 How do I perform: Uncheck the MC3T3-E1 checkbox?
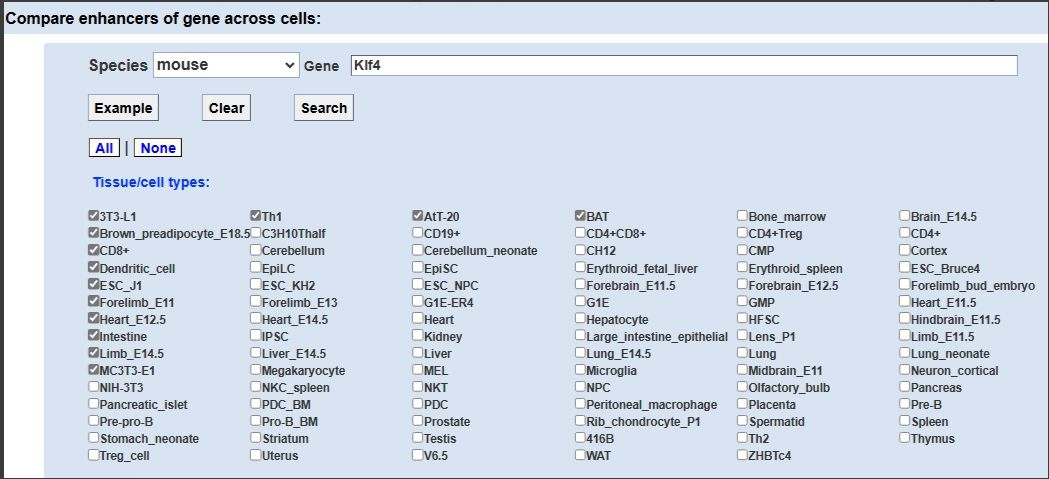tap(94, 370)
